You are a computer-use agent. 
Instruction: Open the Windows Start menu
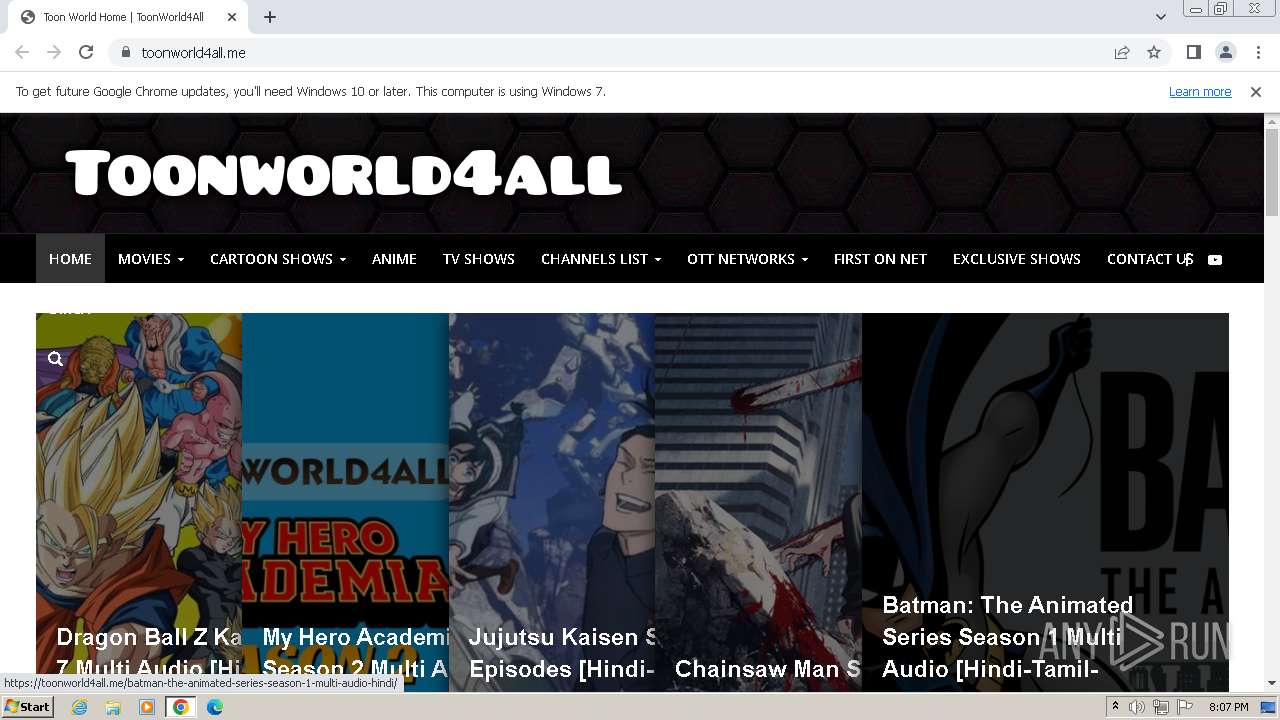coord(28,706)
